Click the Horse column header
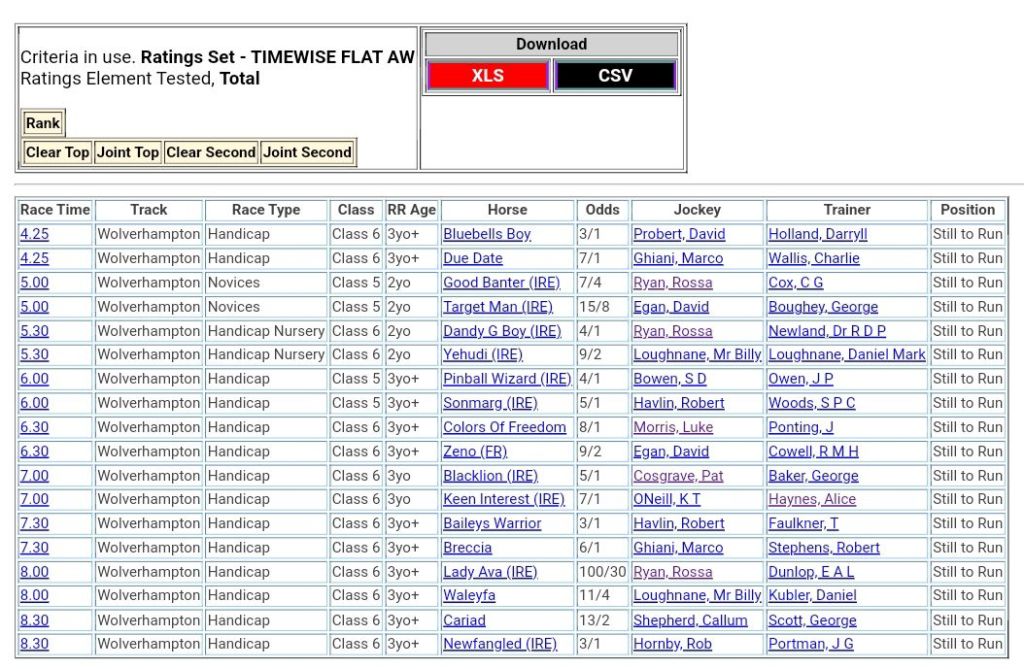 click(x=507, y=210)
